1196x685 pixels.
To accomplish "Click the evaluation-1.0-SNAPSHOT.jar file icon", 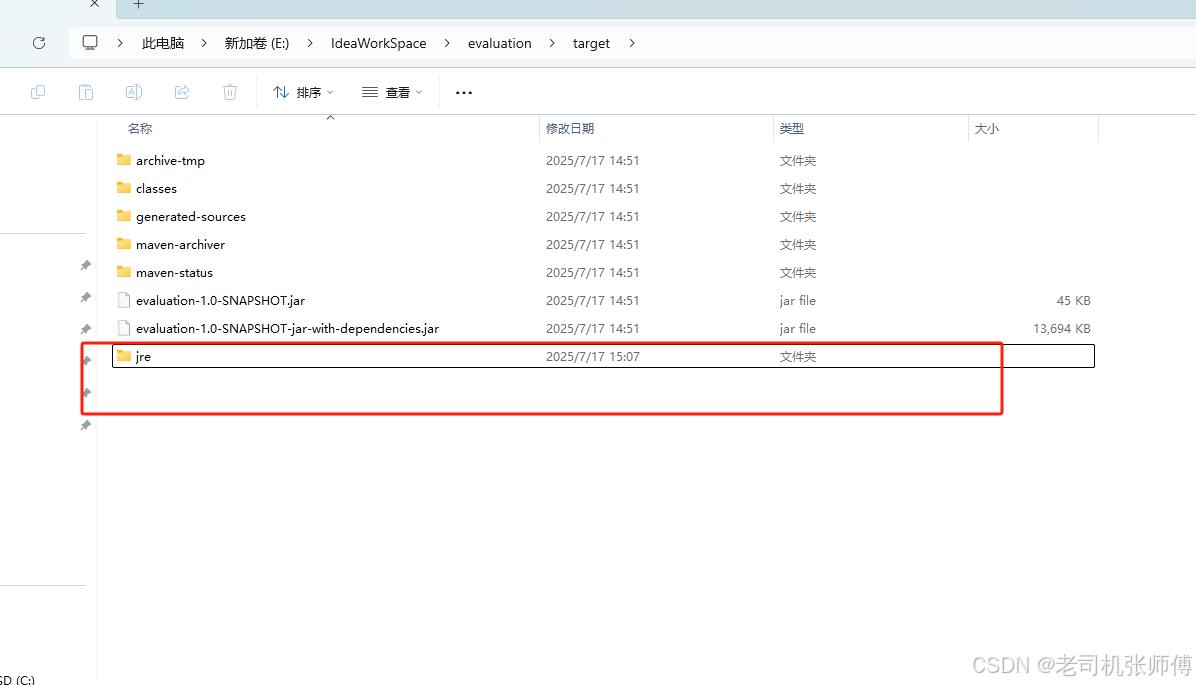I will [x=123, y=300].
